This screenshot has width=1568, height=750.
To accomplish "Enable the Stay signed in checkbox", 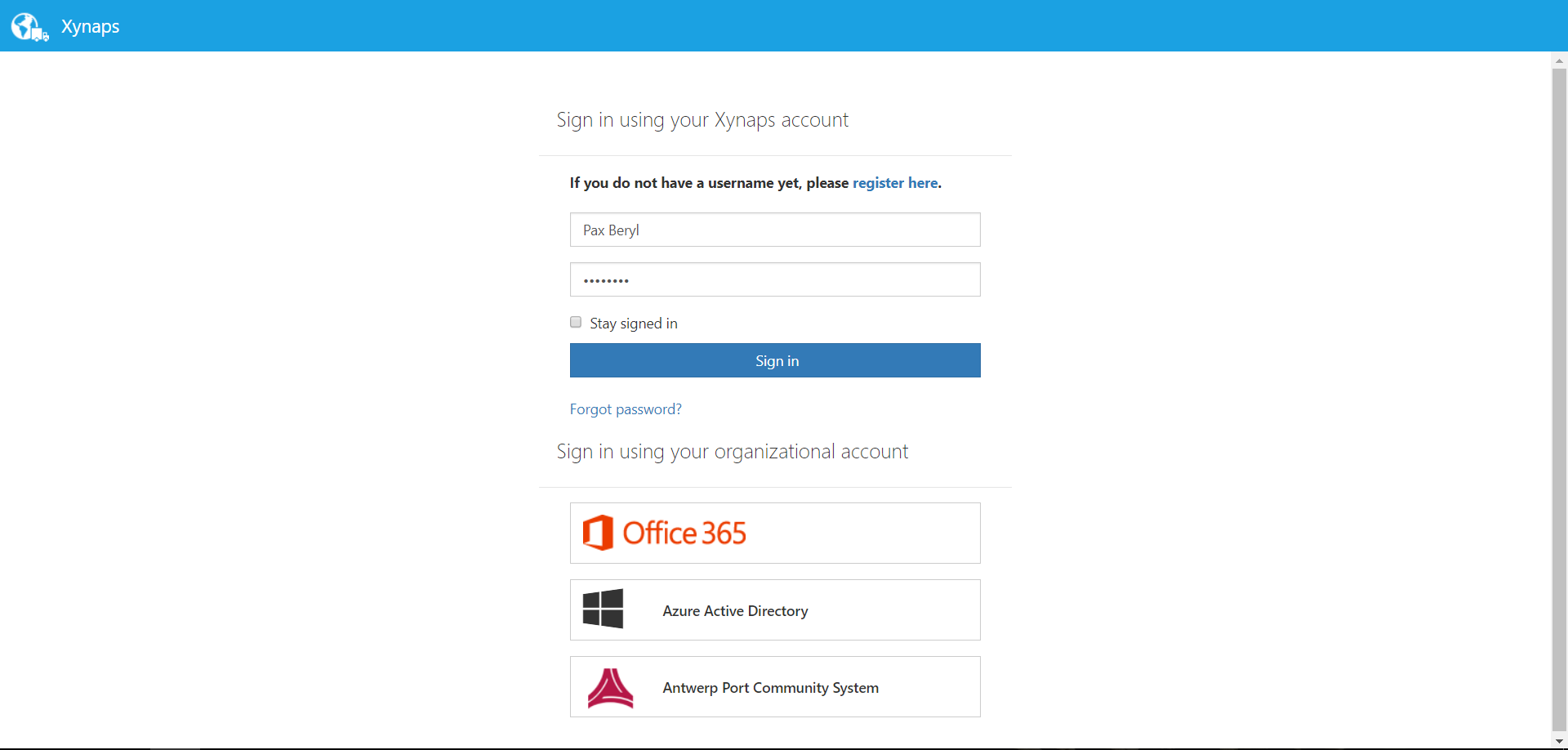I will [x=576, y=322].
